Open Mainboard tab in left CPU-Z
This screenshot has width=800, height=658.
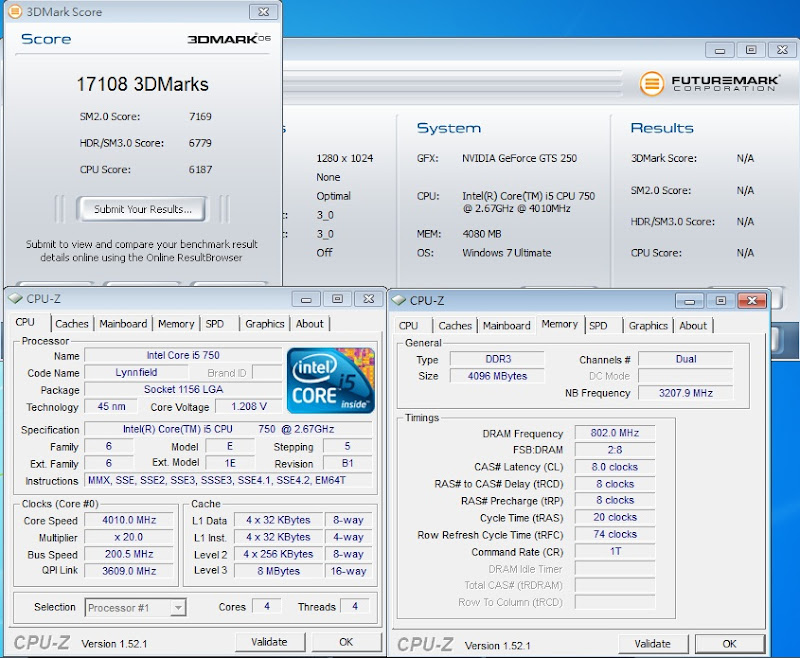123,324
